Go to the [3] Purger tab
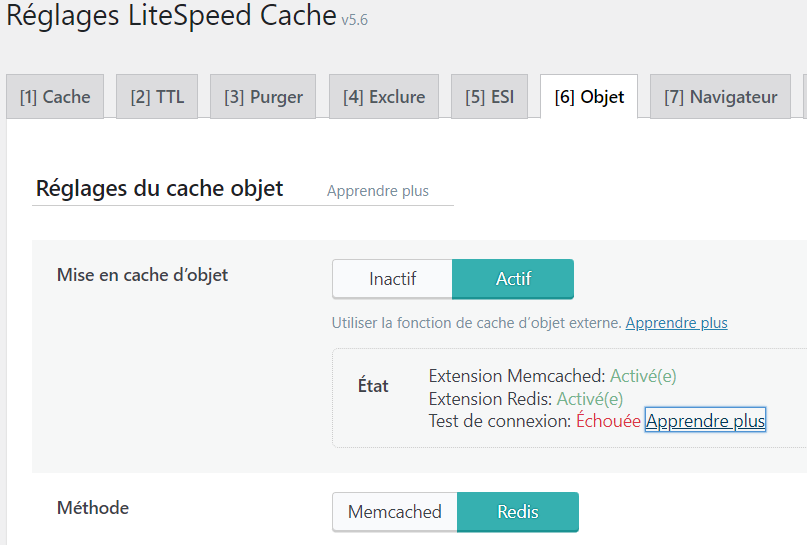Viewport: 807px width, 545px height. click(263, 97)
